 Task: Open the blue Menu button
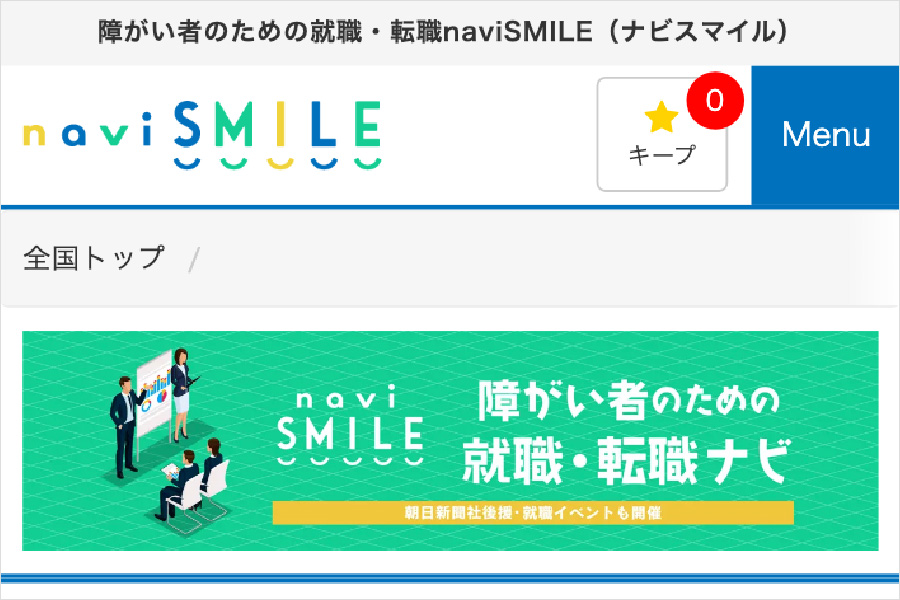click(x=825, y=136)
